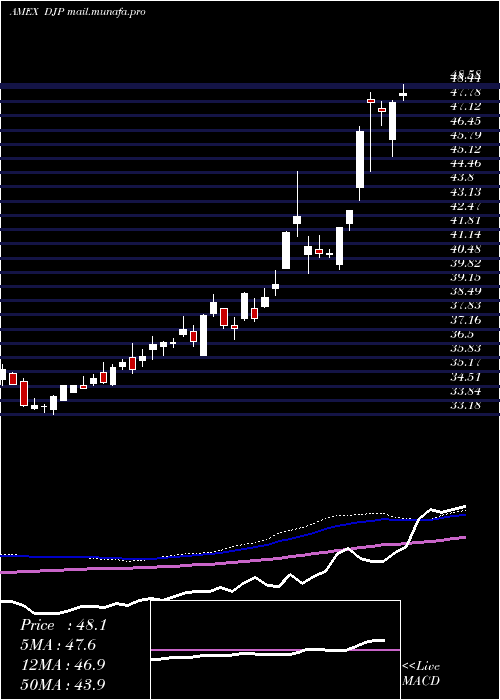This screenshot has width=500, height=700.
Task: Click the '5MA : 47.6' readout
Action: click(58, 645)
